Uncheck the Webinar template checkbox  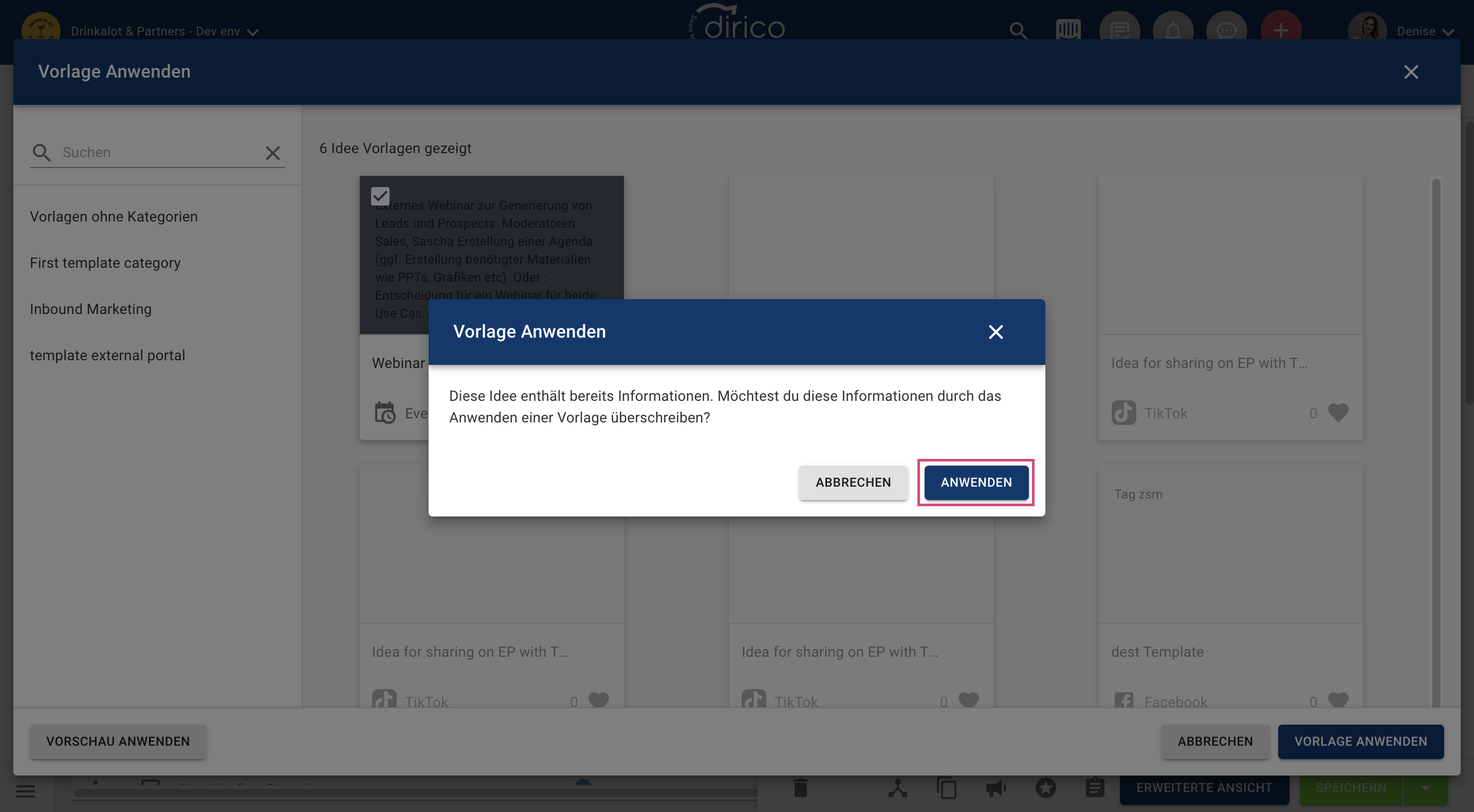pos(380,196)
